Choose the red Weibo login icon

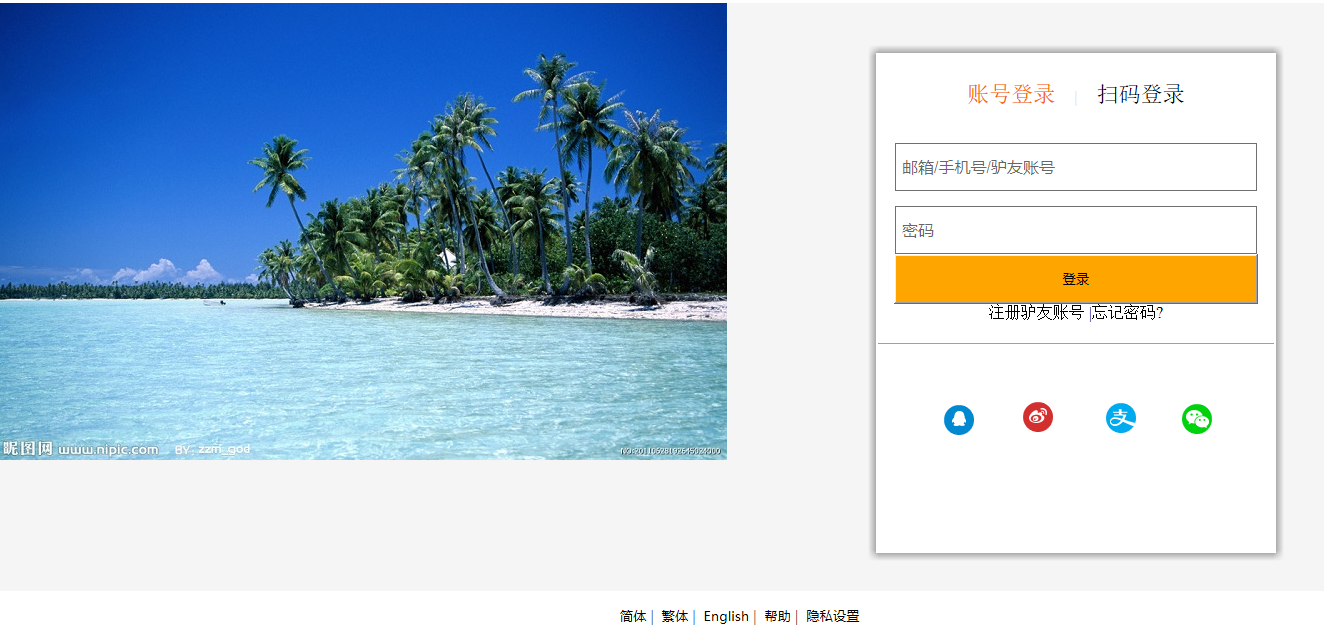coord(1038,417)
